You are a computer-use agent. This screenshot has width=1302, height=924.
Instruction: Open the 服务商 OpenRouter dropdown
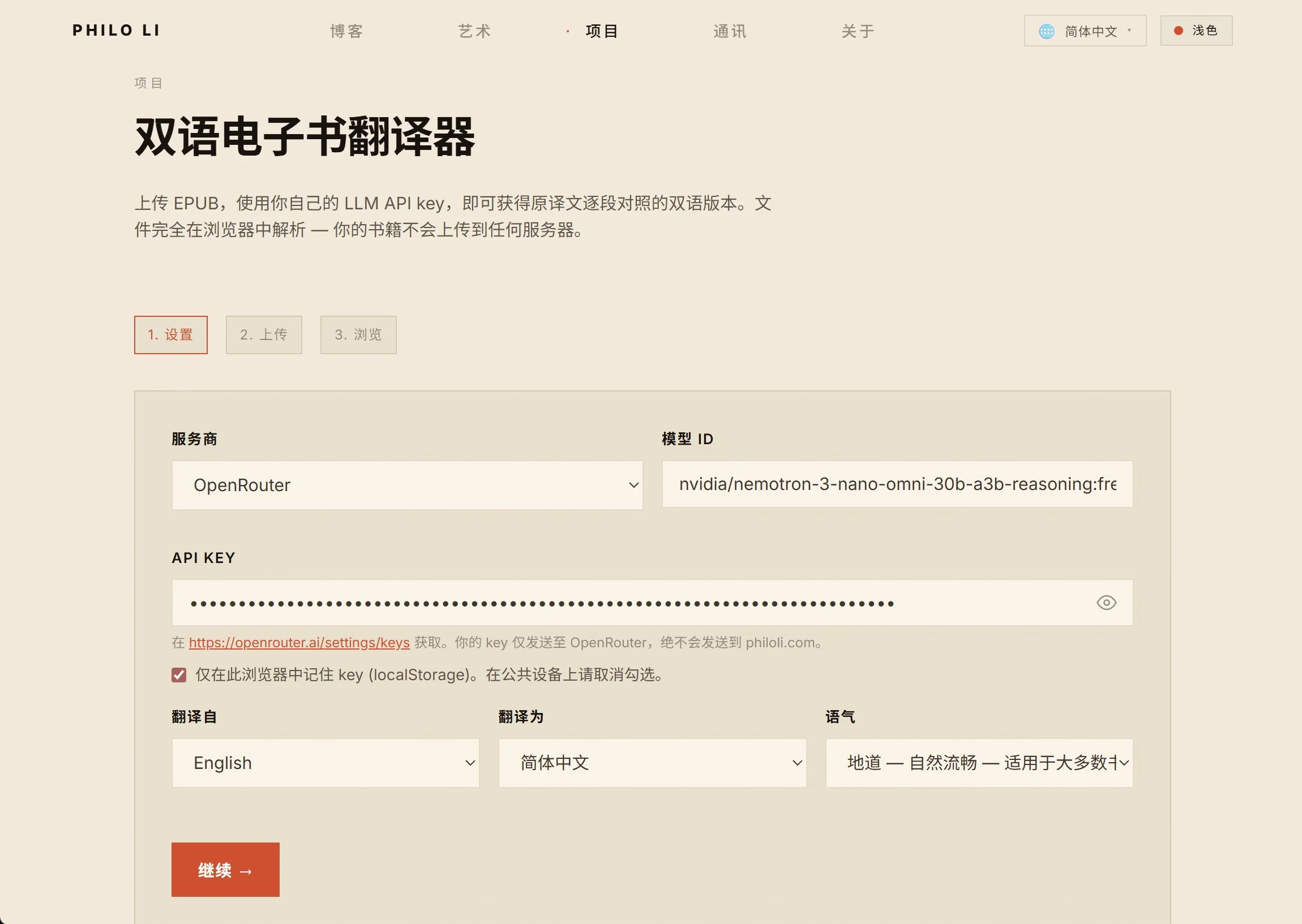click(x=408, y=485)
